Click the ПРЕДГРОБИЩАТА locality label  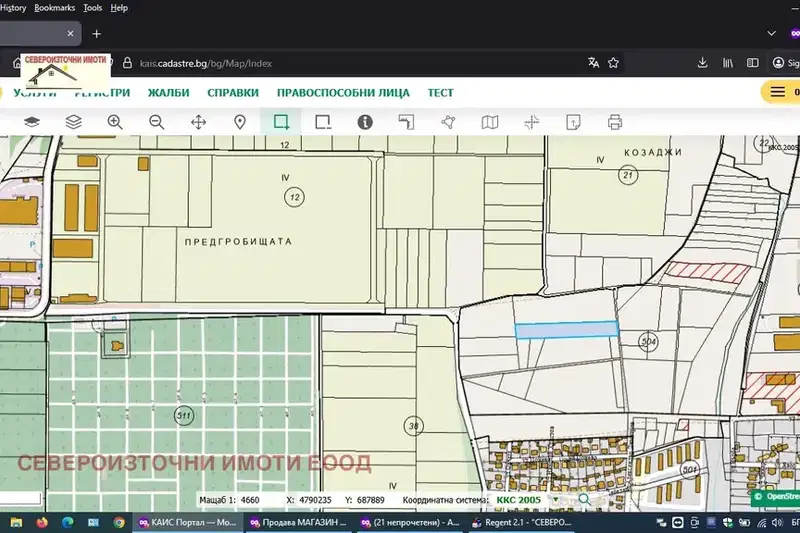[238, 242]
